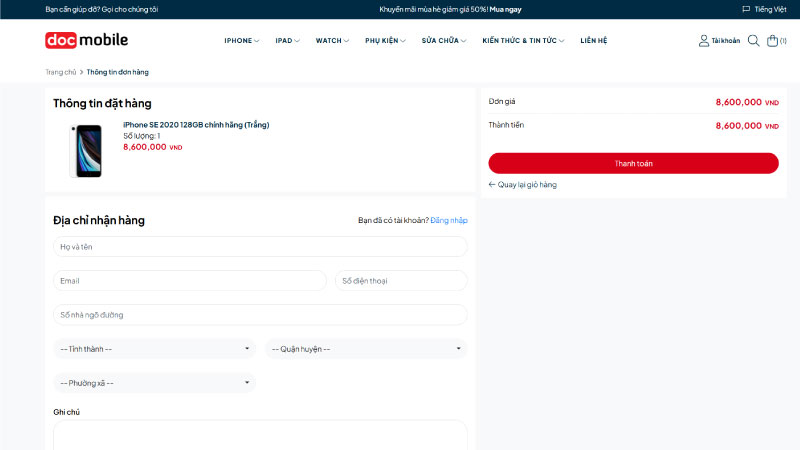Focus the Email input field
The height and width of the screenshot is (450, 800).
(x=190, y=281)
